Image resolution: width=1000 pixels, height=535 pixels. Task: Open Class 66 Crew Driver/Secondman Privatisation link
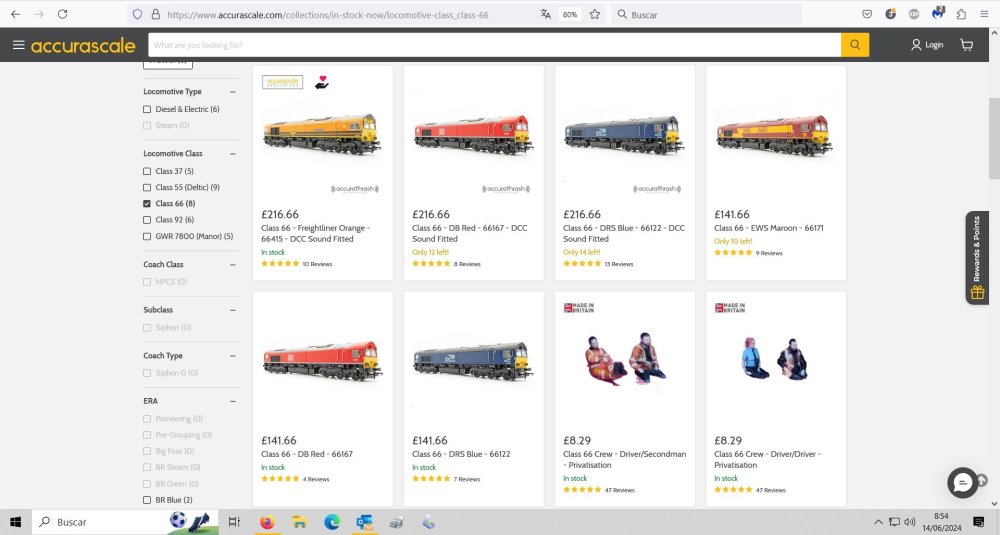point(624,459)
